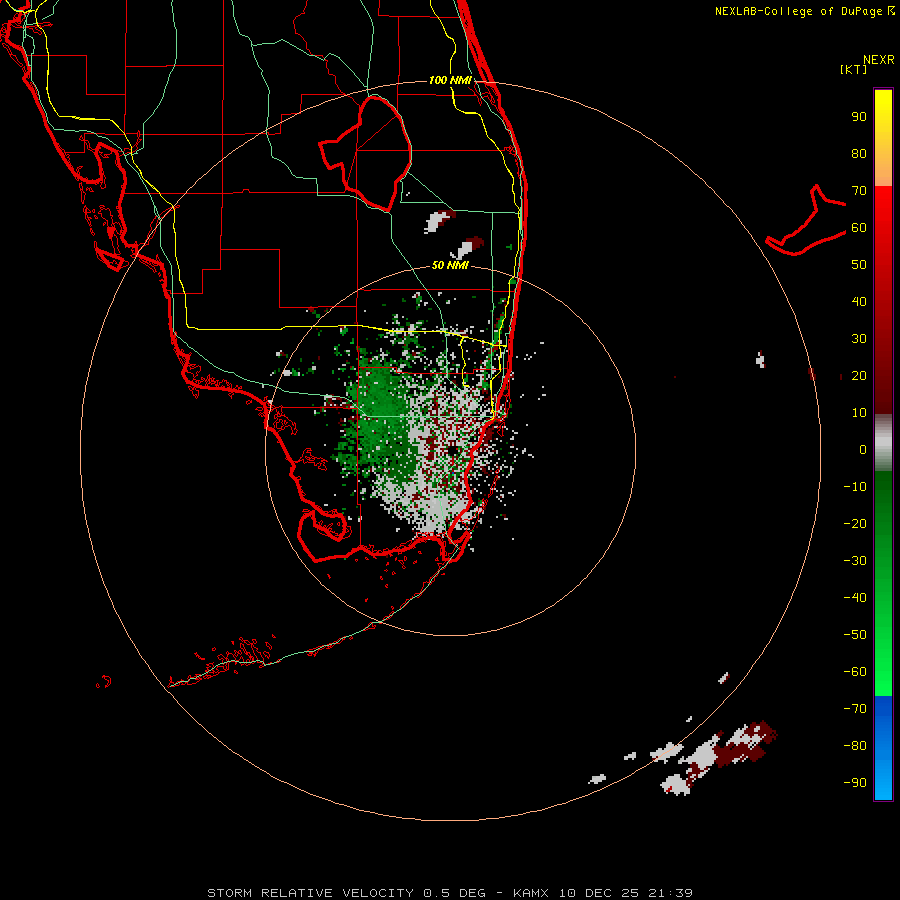Click the Grand Bahama island outline
Image resolution: width=900 pixels, height=900 pixels.
point(806,220)
